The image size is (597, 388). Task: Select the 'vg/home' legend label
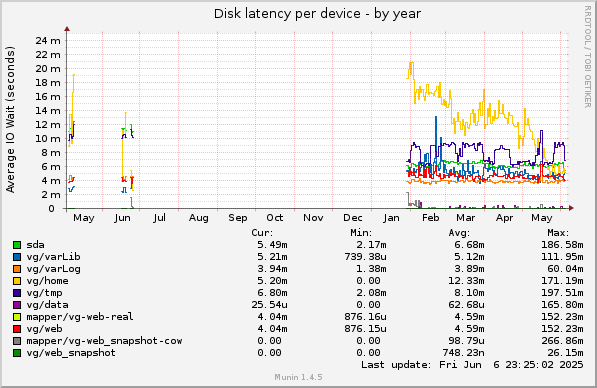point(48,281)
